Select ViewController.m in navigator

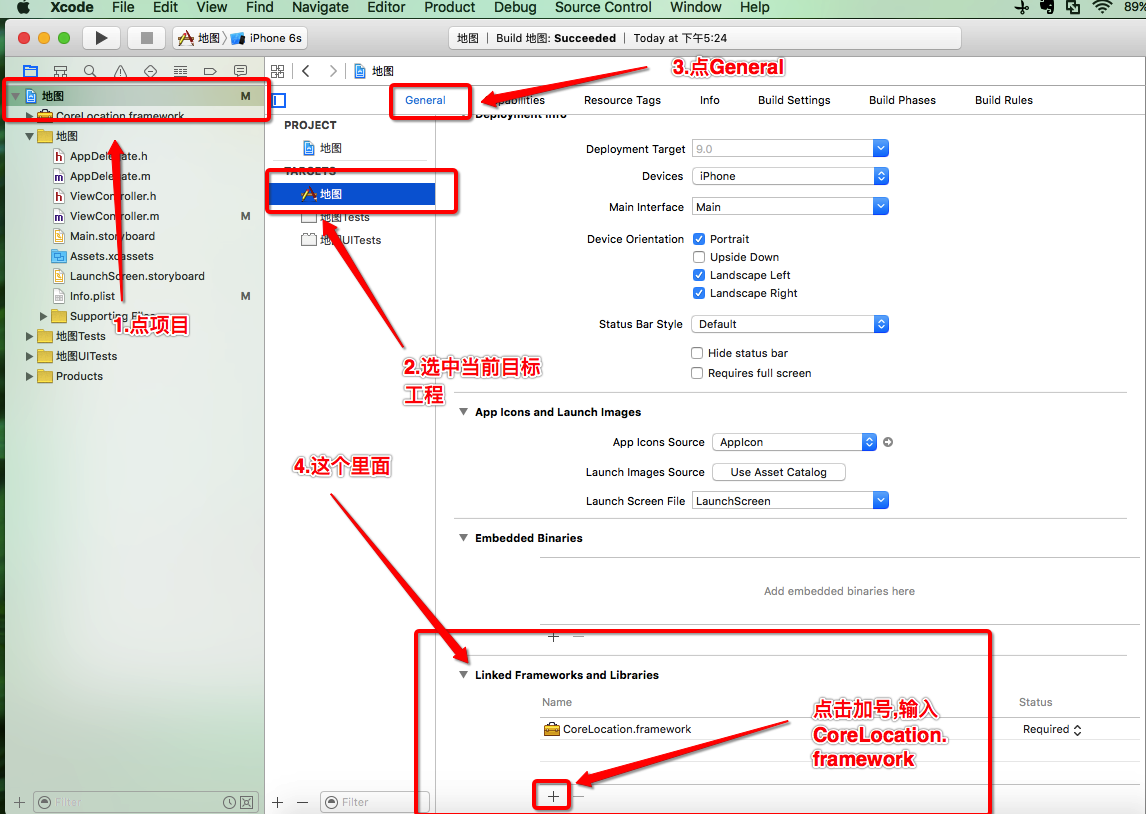[x=114, y=216]
